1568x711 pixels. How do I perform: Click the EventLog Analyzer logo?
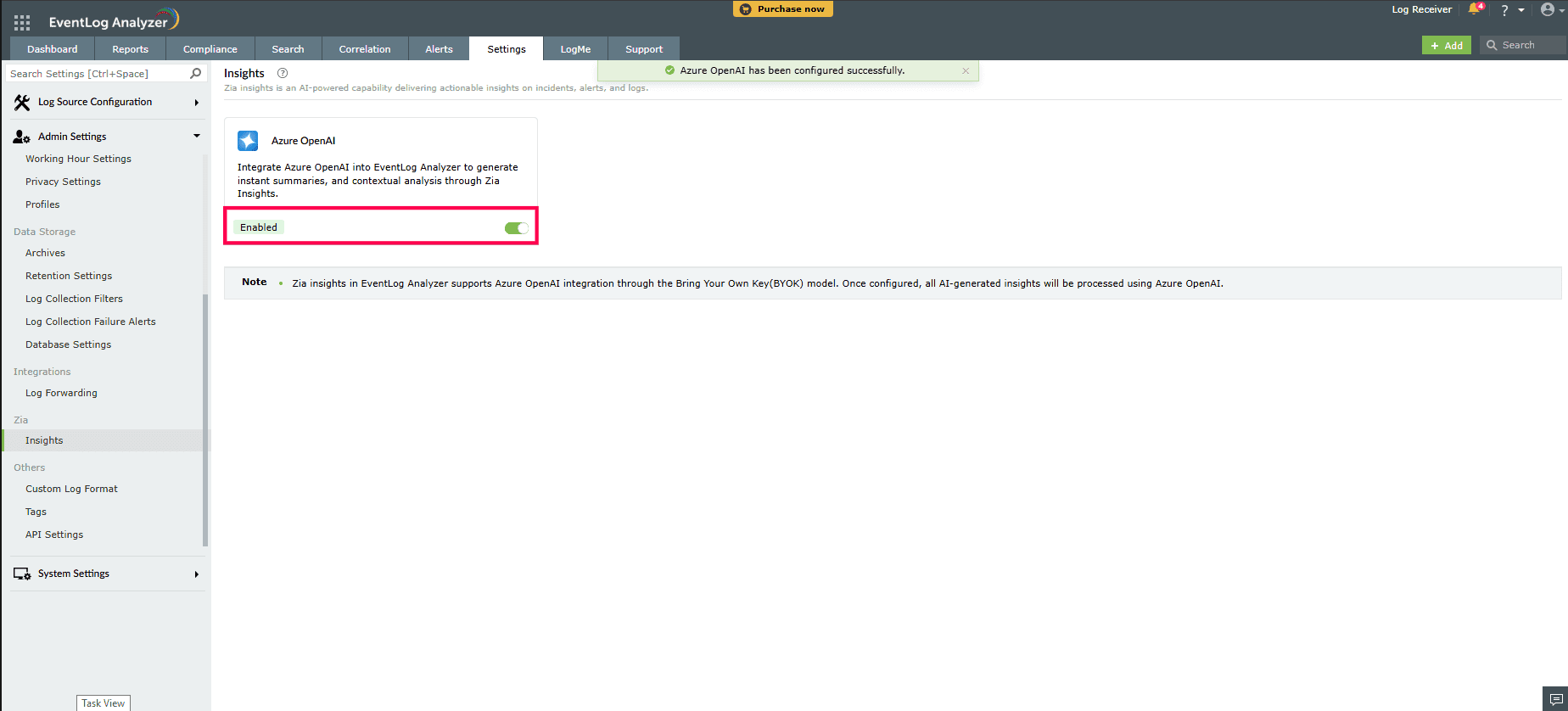pyautogui.click(x=114, y=20)
